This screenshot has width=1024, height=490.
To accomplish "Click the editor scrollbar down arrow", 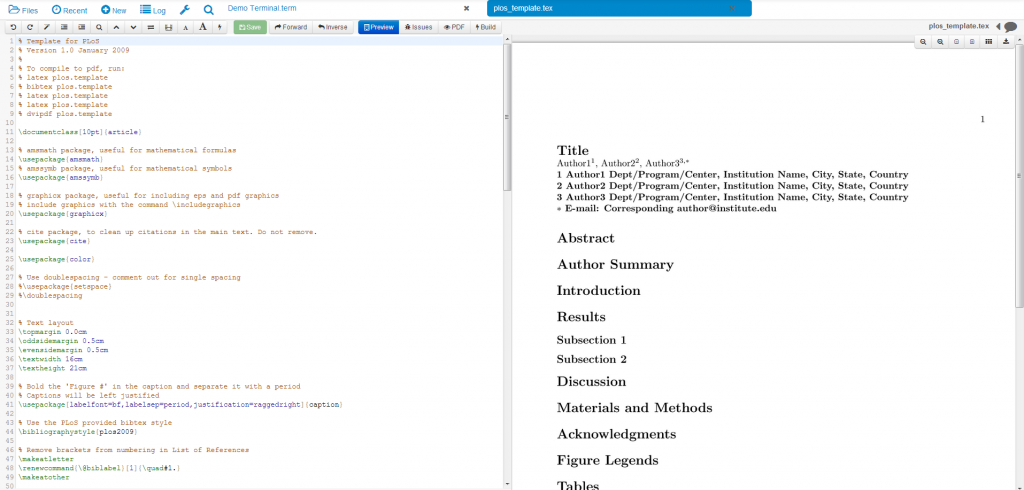I will point(507,484).
